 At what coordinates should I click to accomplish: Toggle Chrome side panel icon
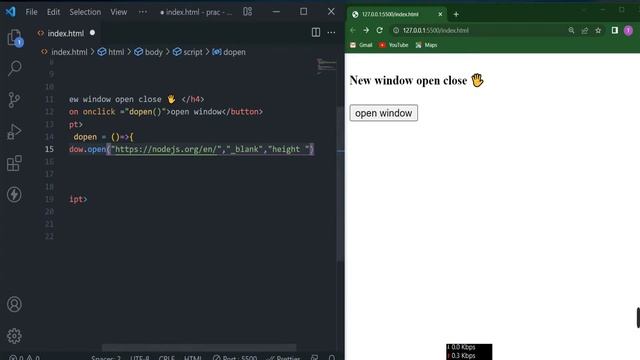tap(615, 30)
